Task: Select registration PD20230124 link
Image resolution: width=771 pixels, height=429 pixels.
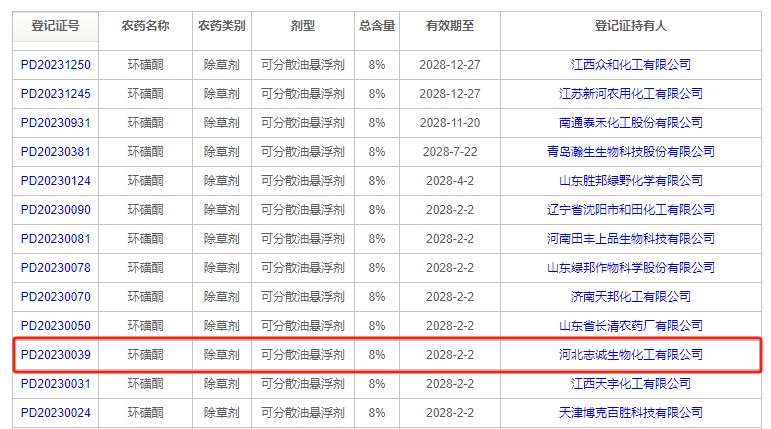Action: click(x=55, y=181)
